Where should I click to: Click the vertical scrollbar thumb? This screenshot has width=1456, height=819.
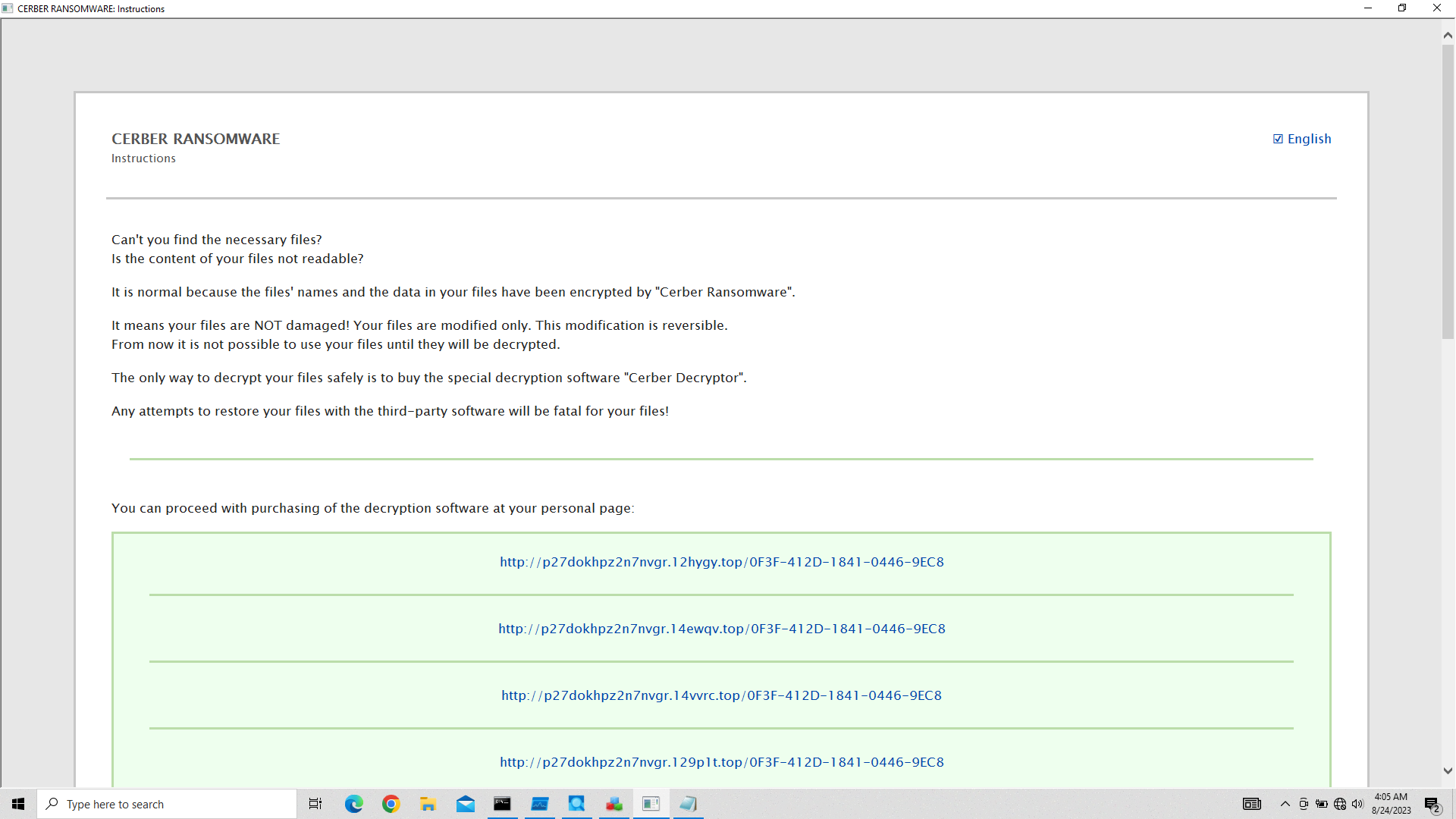(x=1448, y=191)
